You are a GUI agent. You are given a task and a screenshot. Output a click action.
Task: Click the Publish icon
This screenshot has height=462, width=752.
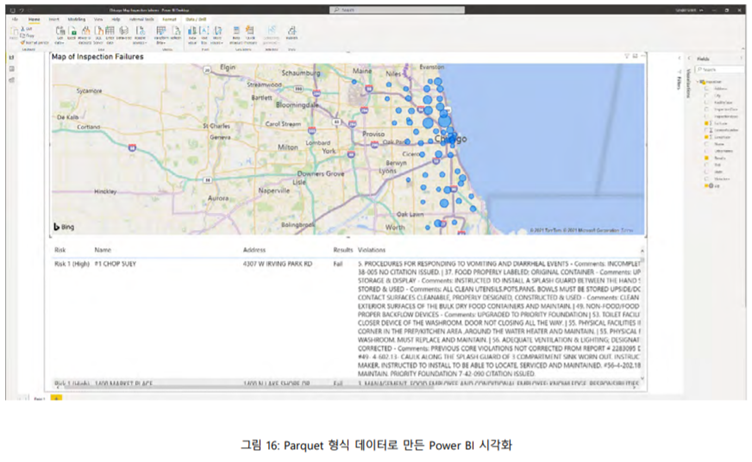pyautogui.click(x=292, y=32)
